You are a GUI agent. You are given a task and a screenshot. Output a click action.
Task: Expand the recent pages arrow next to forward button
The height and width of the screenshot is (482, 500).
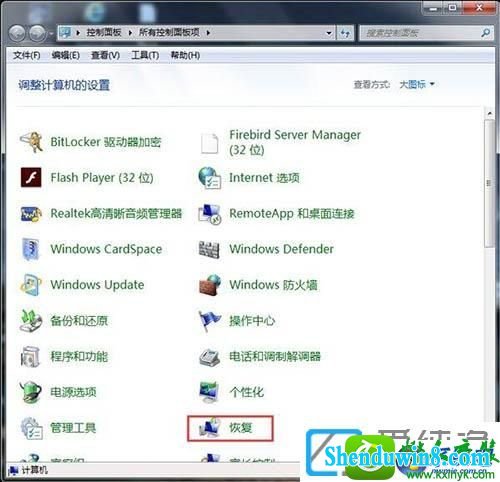pos(51,33)
